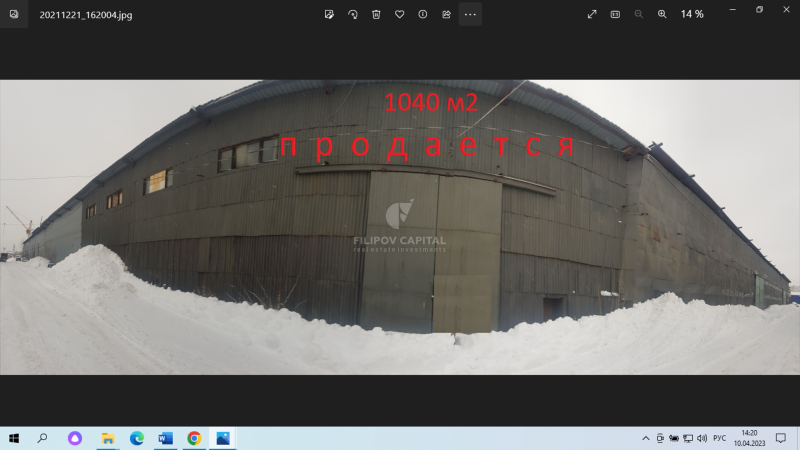Click the actual size toggle icon

point(615,14)
